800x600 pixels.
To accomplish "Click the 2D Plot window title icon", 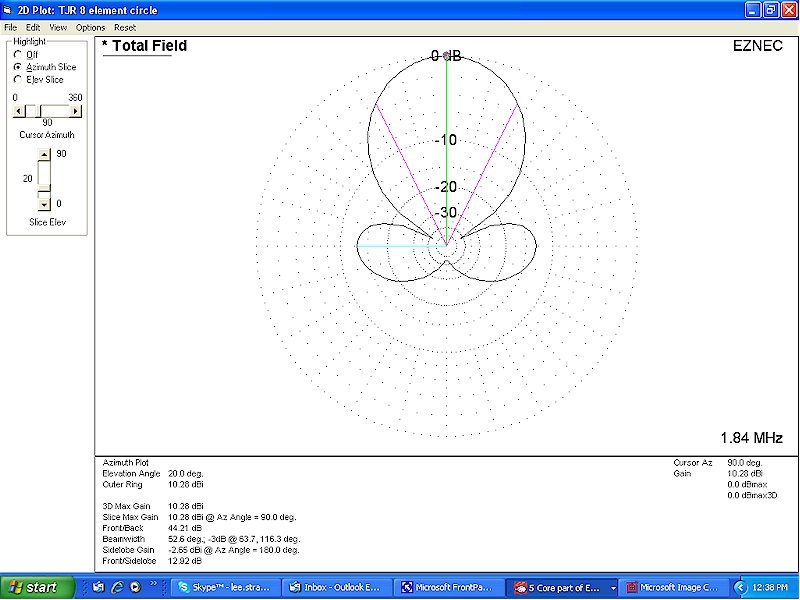I will 9,10.
